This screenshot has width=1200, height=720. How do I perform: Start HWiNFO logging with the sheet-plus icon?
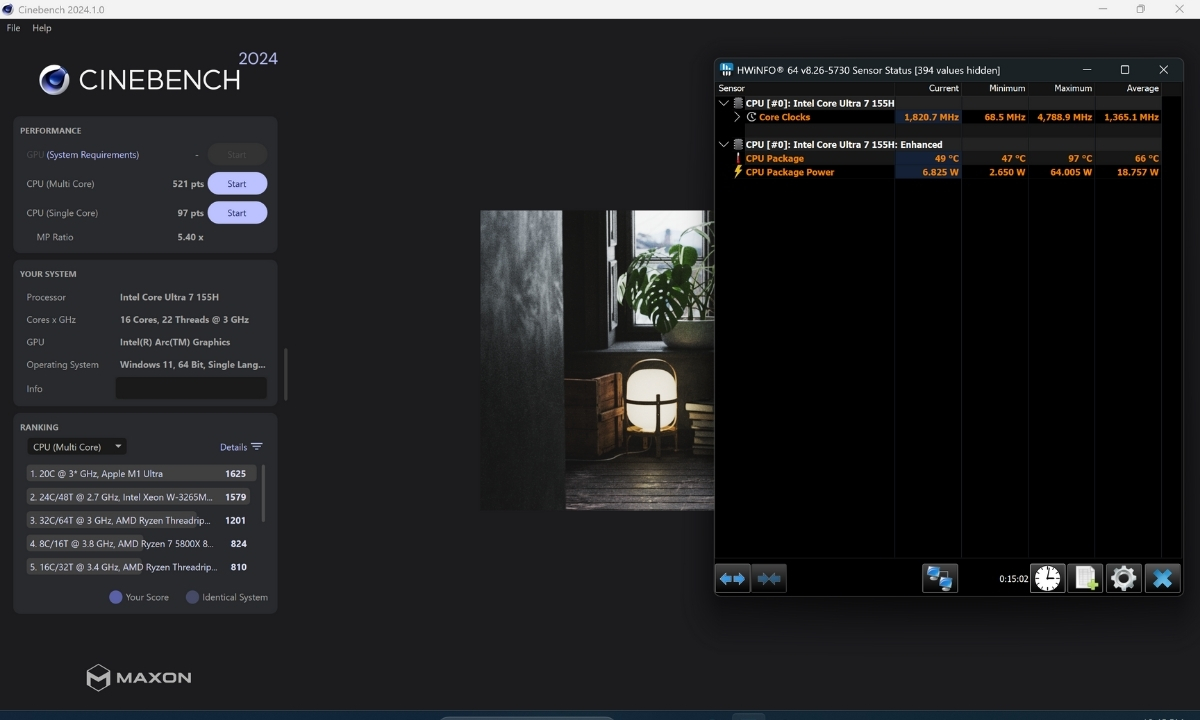tap(1085, 578)
